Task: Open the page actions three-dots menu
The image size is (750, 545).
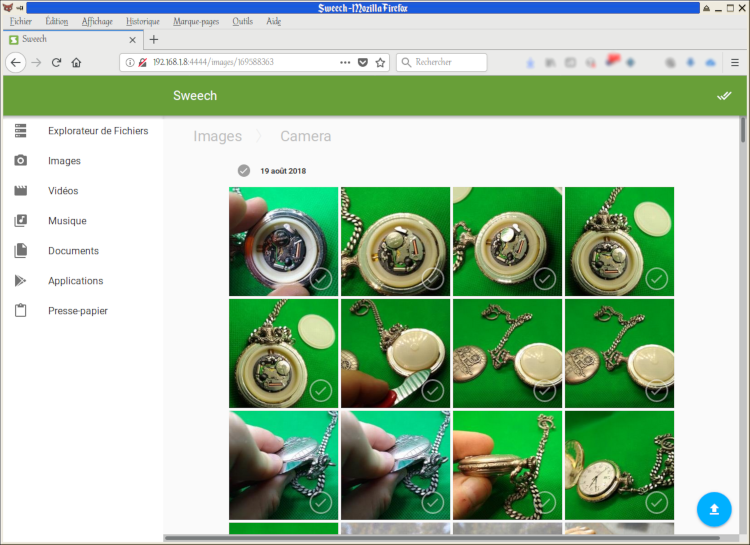Action: click(345, 62)
